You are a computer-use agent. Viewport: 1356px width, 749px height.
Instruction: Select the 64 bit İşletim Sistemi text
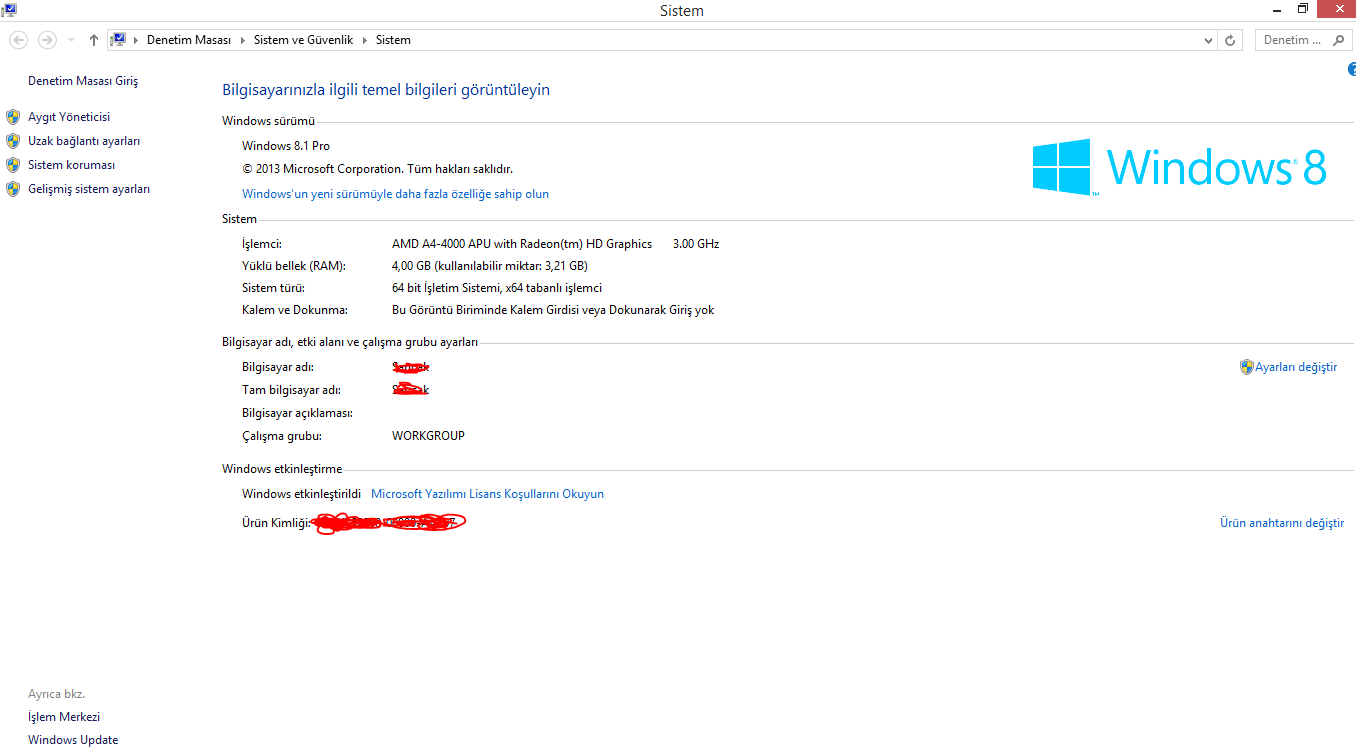click(x=497, y=288)
